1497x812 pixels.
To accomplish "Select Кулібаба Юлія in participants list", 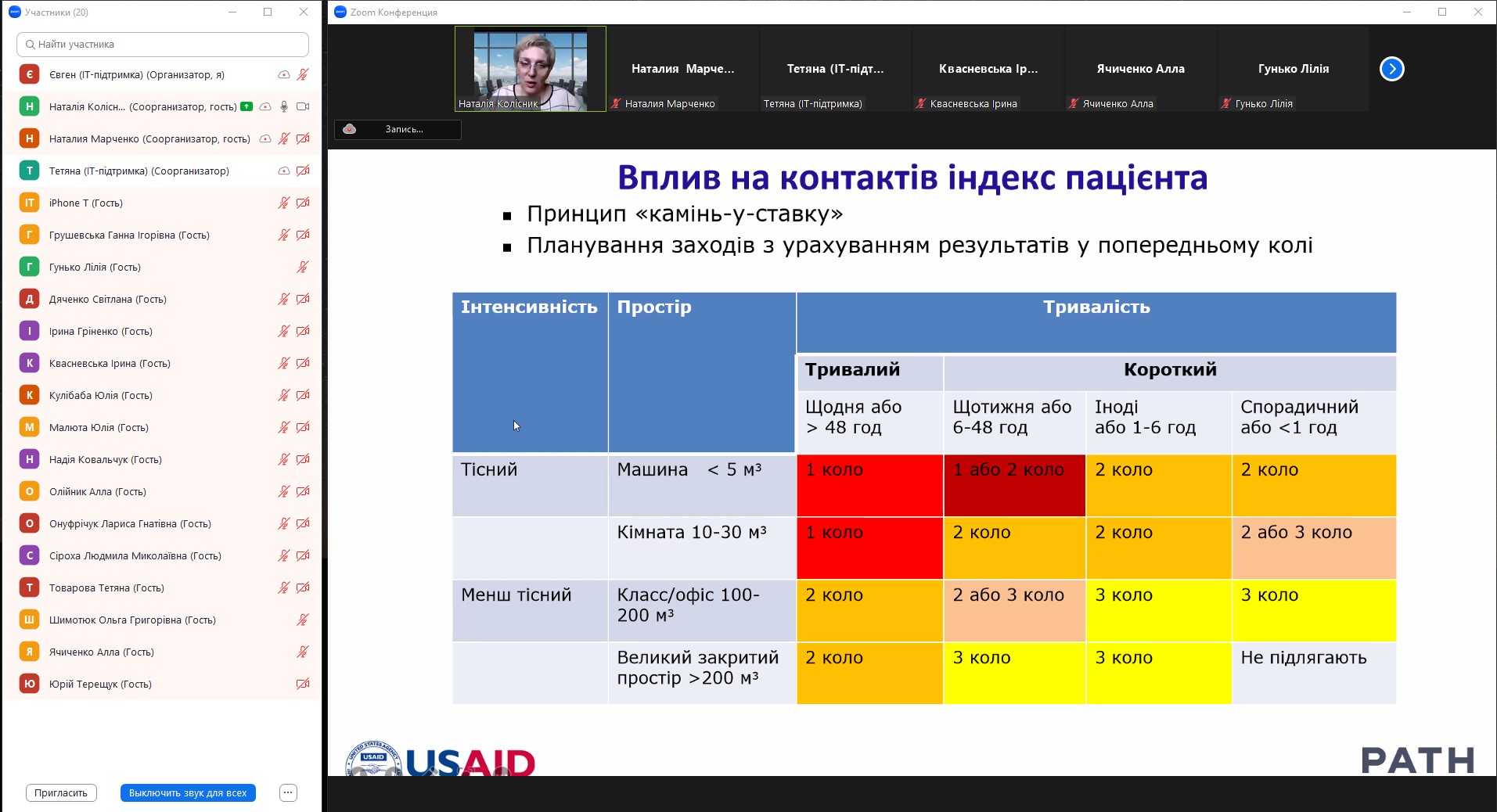I will click(x=100, y=396).
